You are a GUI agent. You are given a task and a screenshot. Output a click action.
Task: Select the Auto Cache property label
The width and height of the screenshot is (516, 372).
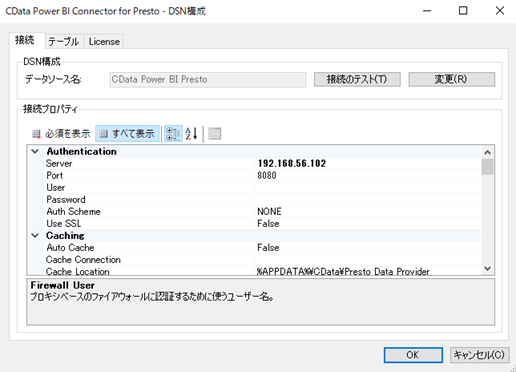pos(70,248)
